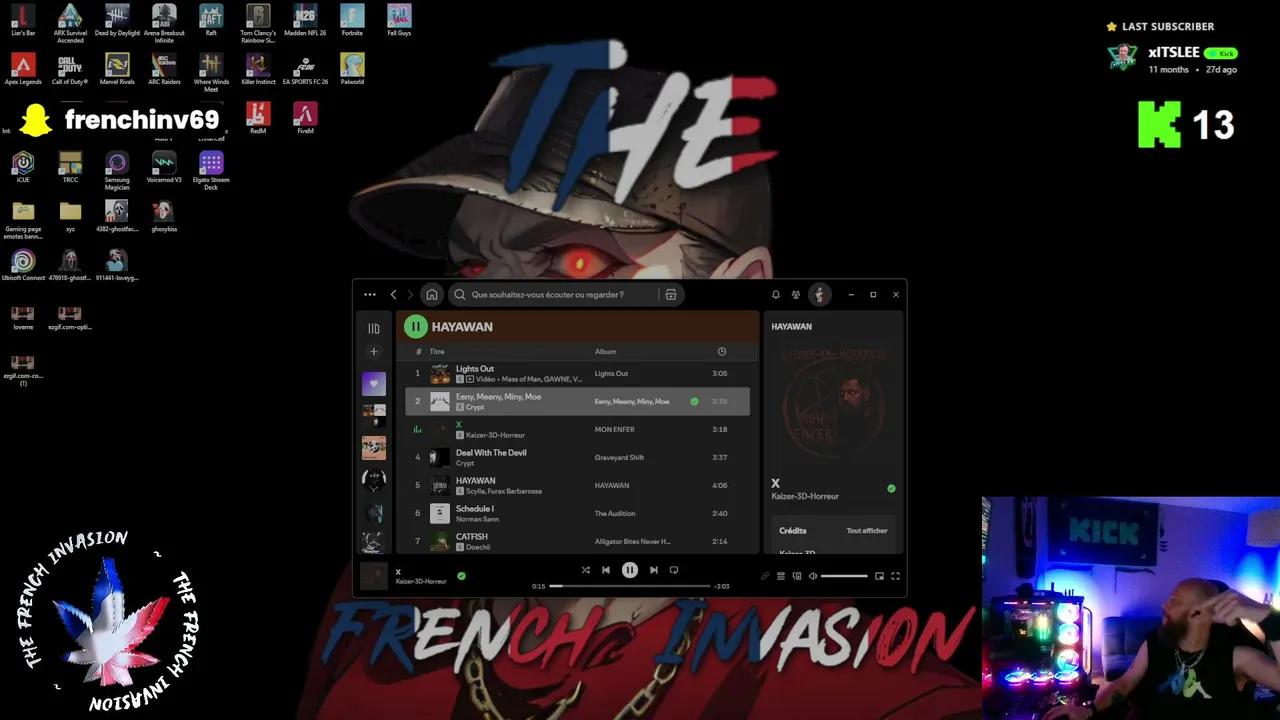Open the Spotify three-dots menu

(x=370, y=295)
